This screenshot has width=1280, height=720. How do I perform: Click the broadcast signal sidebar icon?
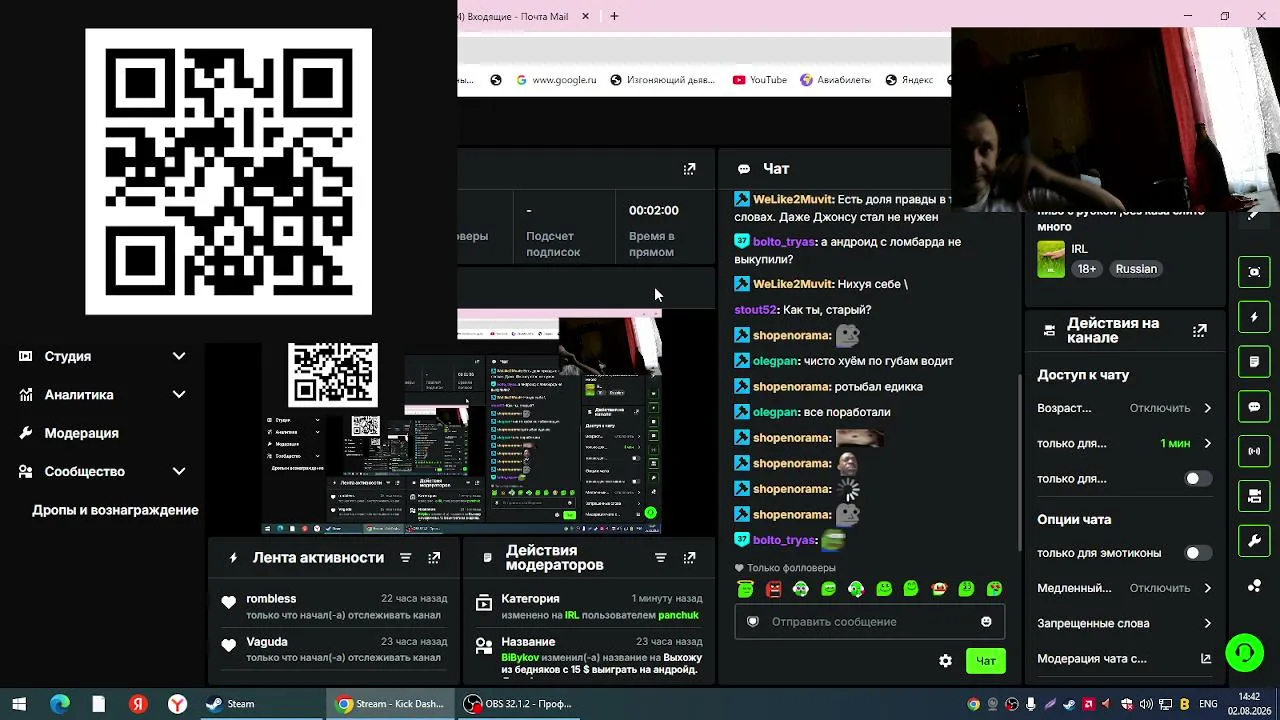(1254, 451)
